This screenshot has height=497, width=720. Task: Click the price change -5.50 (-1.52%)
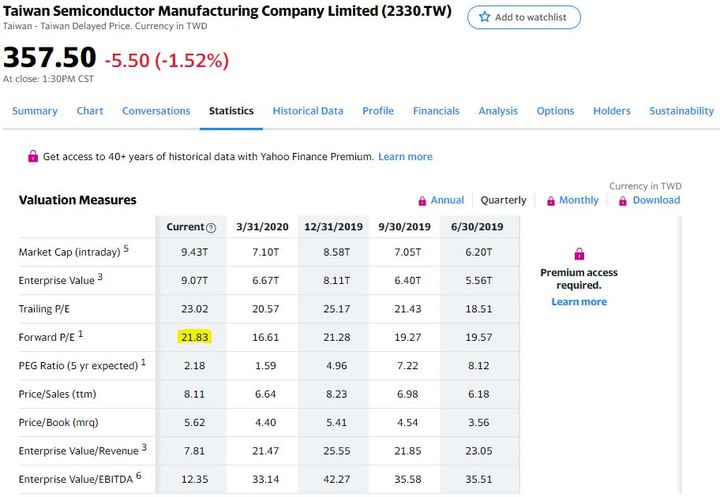(167, 60)
